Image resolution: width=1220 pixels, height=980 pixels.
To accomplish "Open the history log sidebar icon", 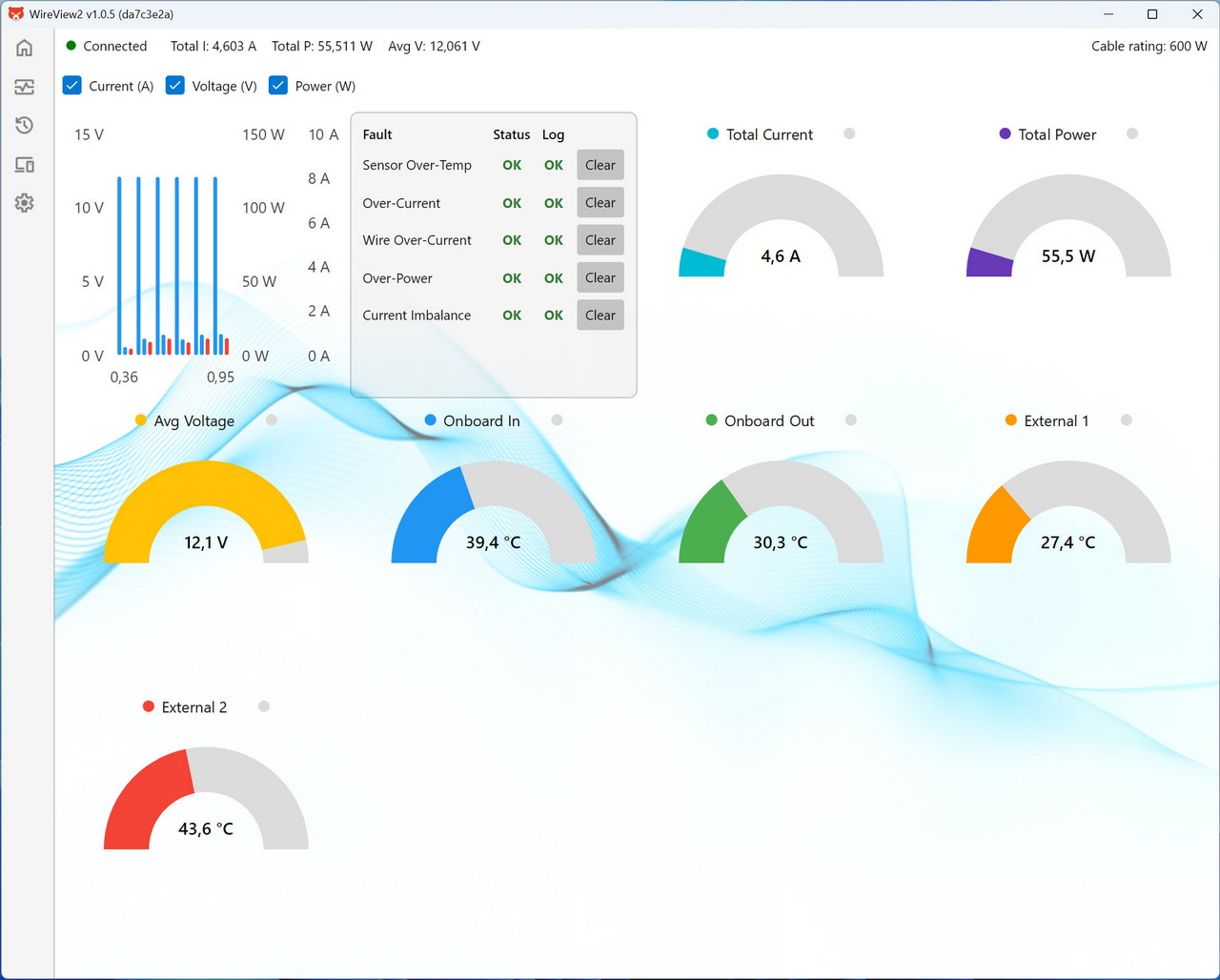I will (25, 126).
